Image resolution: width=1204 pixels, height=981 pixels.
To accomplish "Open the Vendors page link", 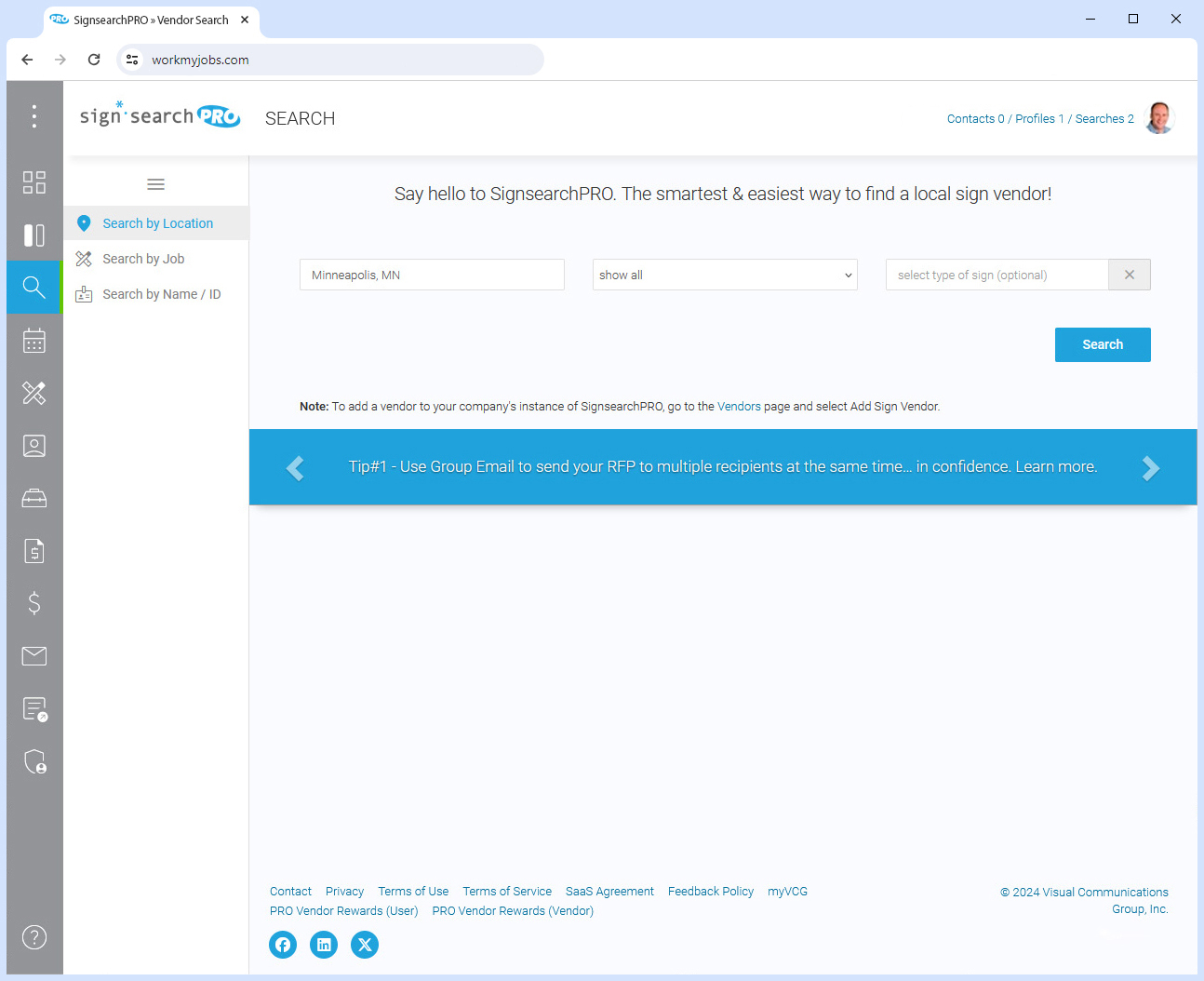I will 739,407.
